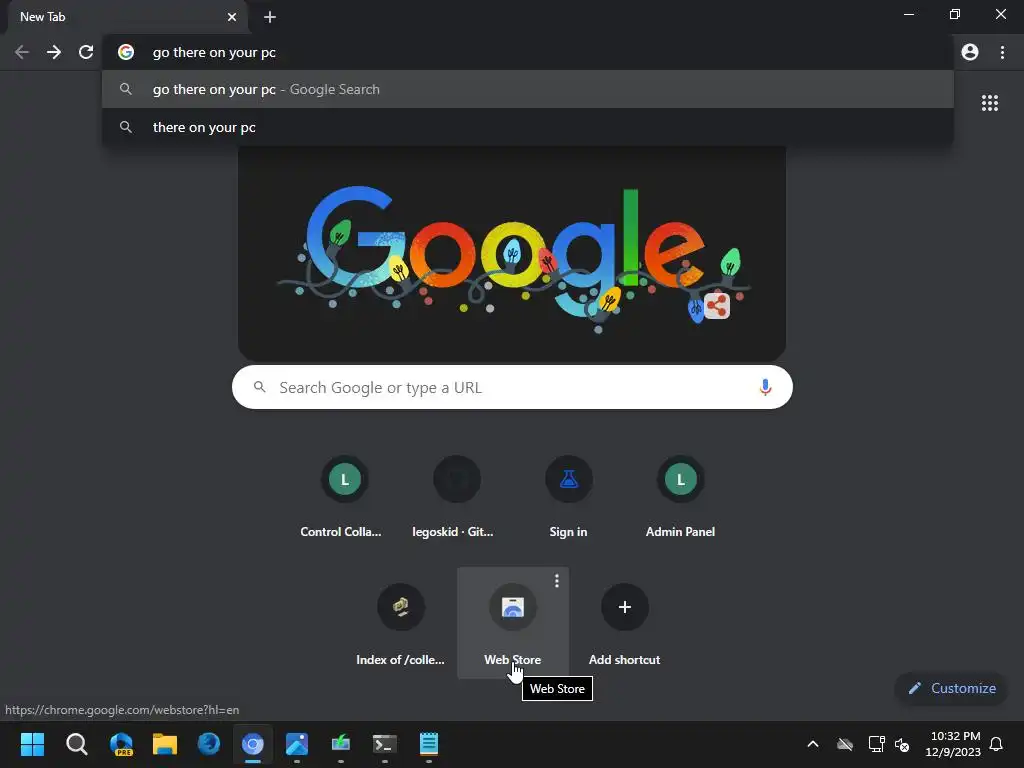This screenshot has width=1024, height=768.
Task: Open the Web Store shortcut
Action: click(x=513, y=622)
